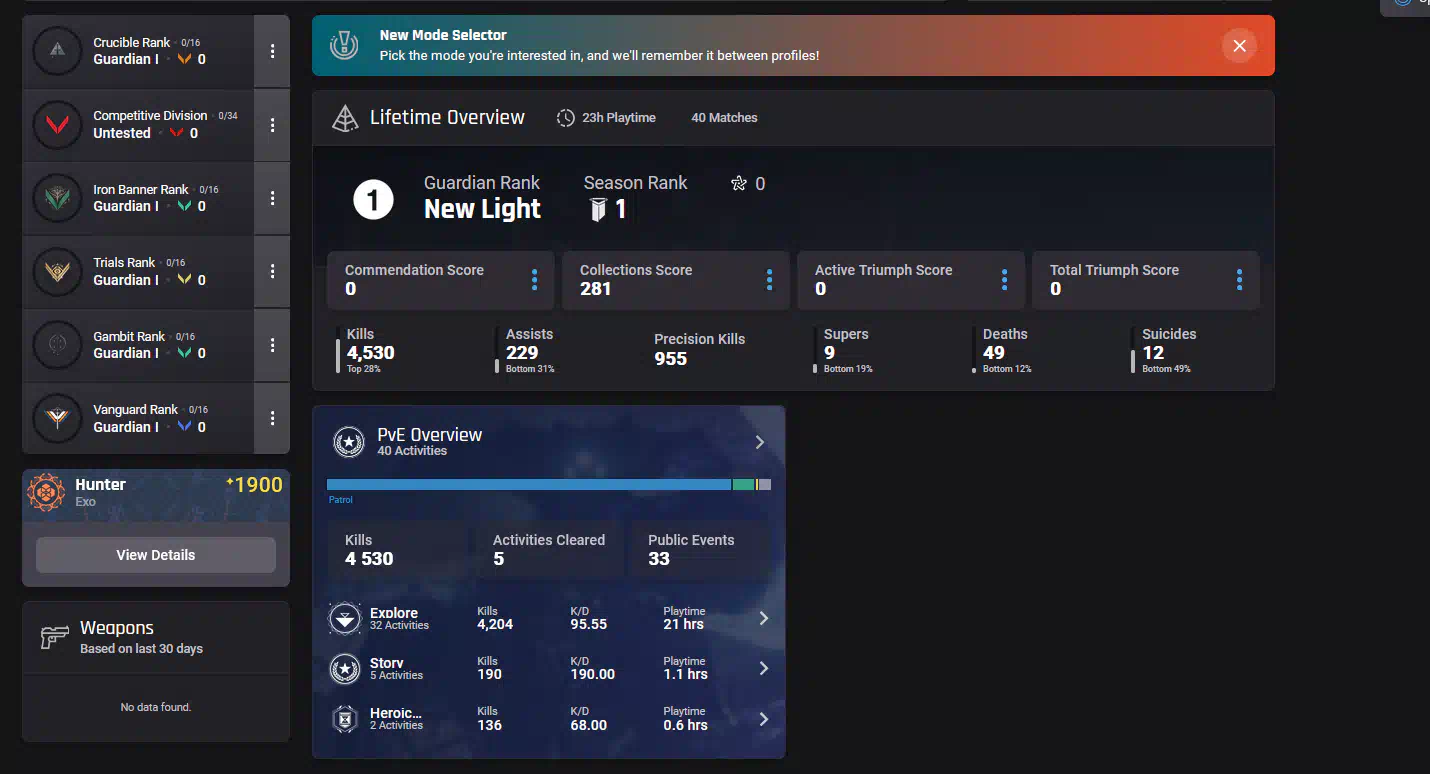Click the Precision Kills value 955
The width and height of the screenshot is (1430, 774).
pyautogui.click(x=671, y=358)
